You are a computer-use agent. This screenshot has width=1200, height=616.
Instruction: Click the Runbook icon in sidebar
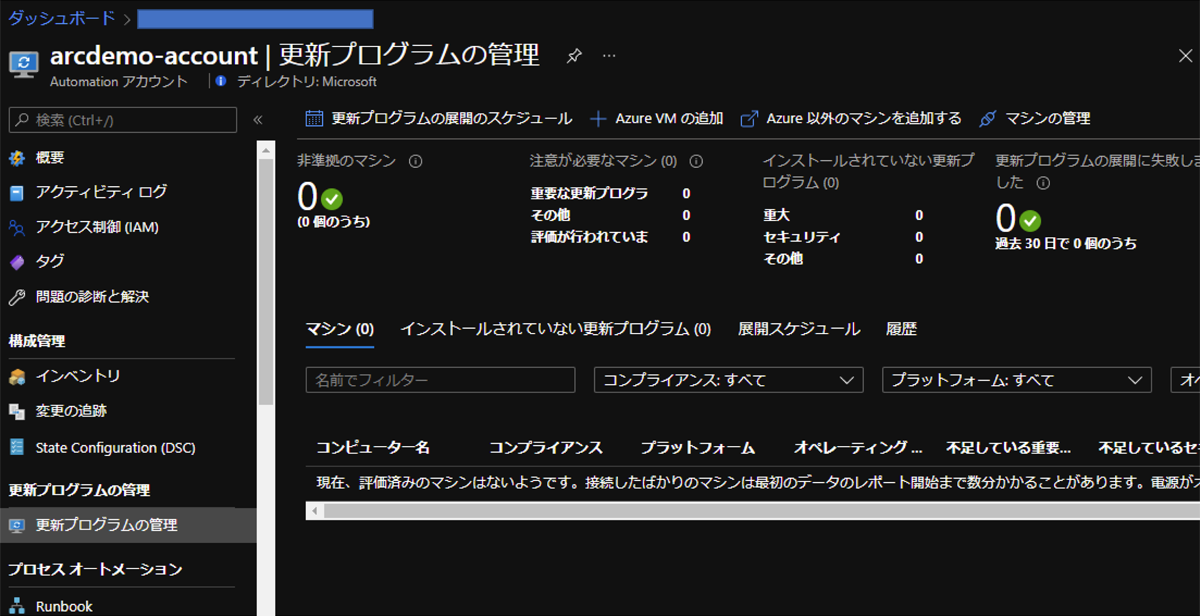click(x=17, y=606)
